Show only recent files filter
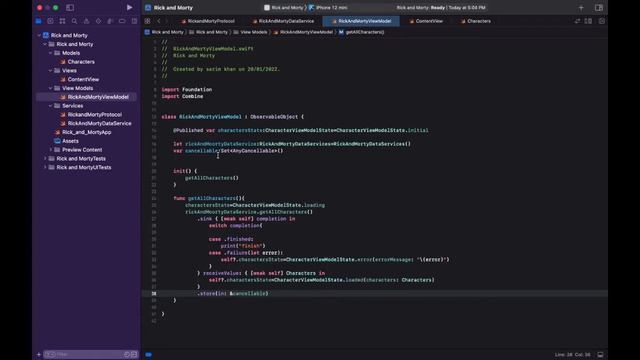Screen dimensions: 640x360 (127, 354)
